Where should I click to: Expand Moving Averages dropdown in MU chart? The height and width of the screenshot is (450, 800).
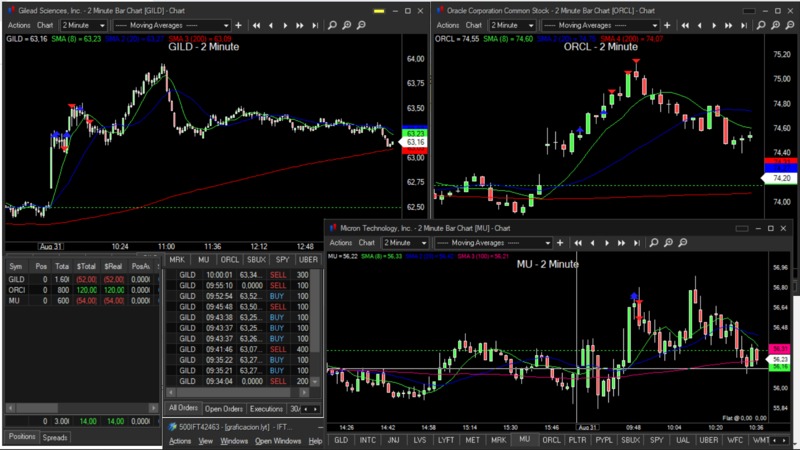click(547, 242)
